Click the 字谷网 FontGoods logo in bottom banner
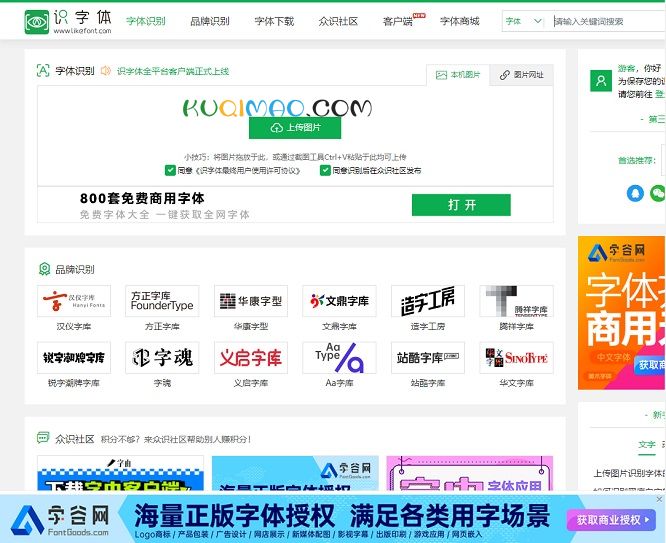This screenshot has height=543, width=666. point(59,520)
